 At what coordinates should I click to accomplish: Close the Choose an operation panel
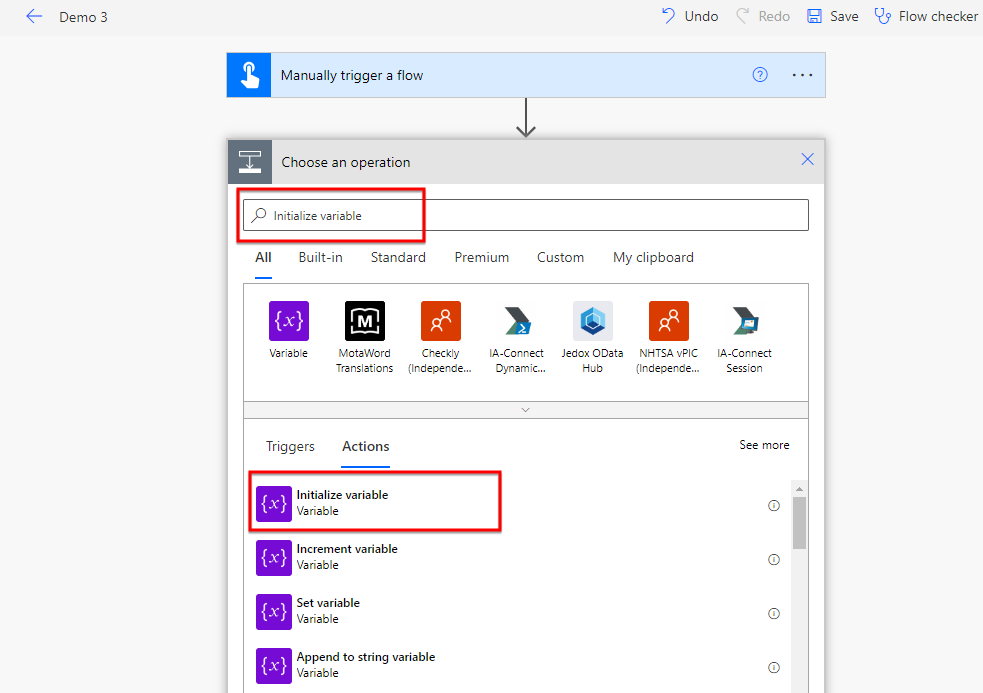tap(807, 159)
